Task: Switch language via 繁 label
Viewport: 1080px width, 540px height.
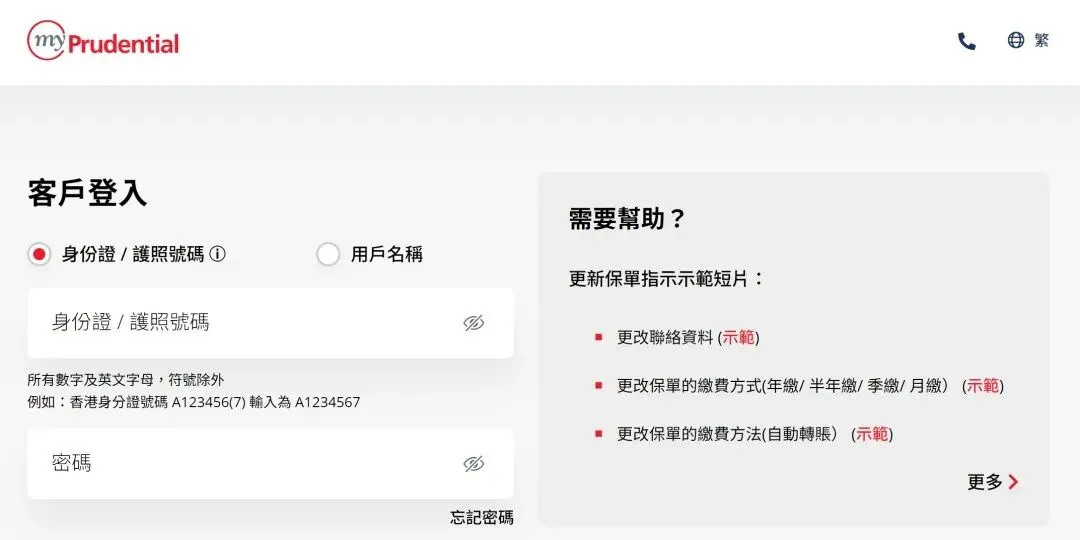Action: tap(1041, 41)
